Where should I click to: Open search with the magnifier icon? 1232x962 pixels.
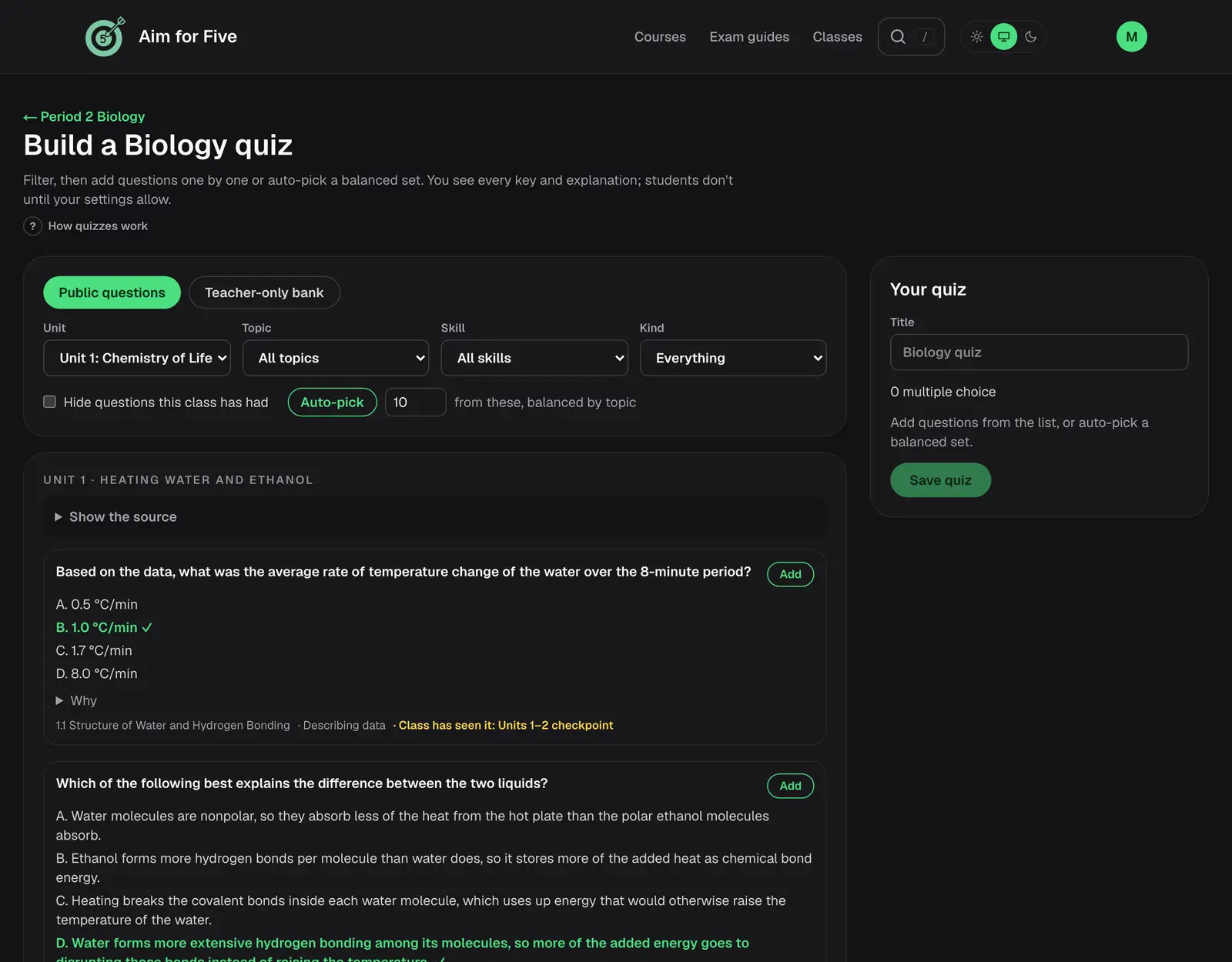[x=898, y=37]
